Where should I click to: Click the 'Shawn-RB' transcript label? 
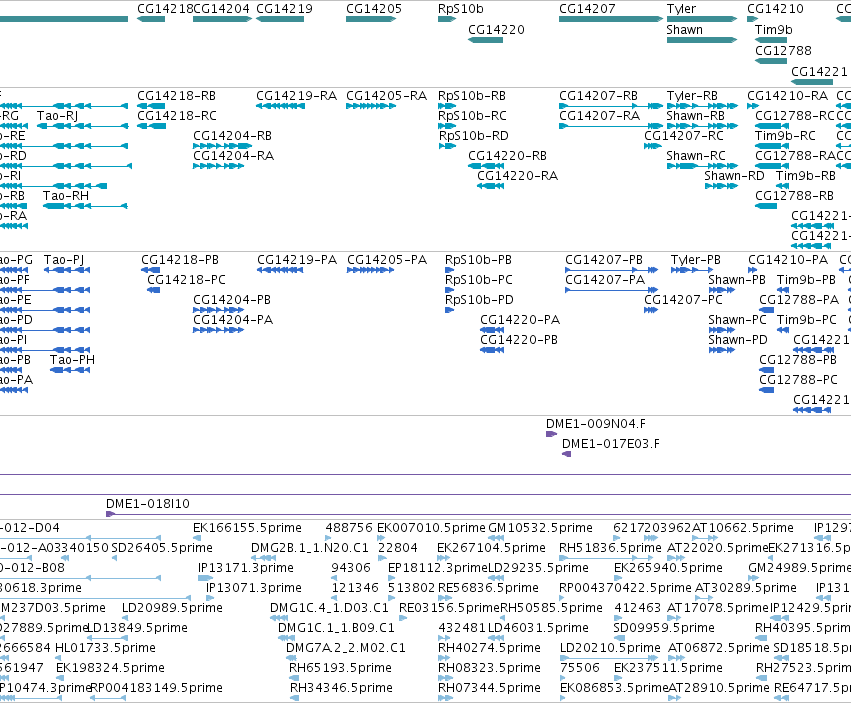pyautogui.click(x=695, y=116)
